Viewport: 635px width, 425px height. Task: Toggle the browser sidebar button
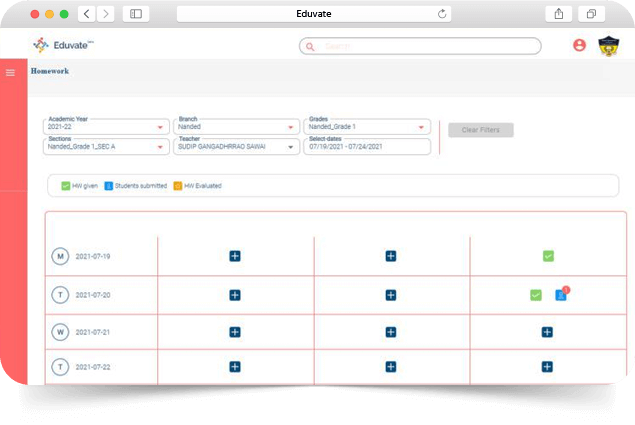136,14
